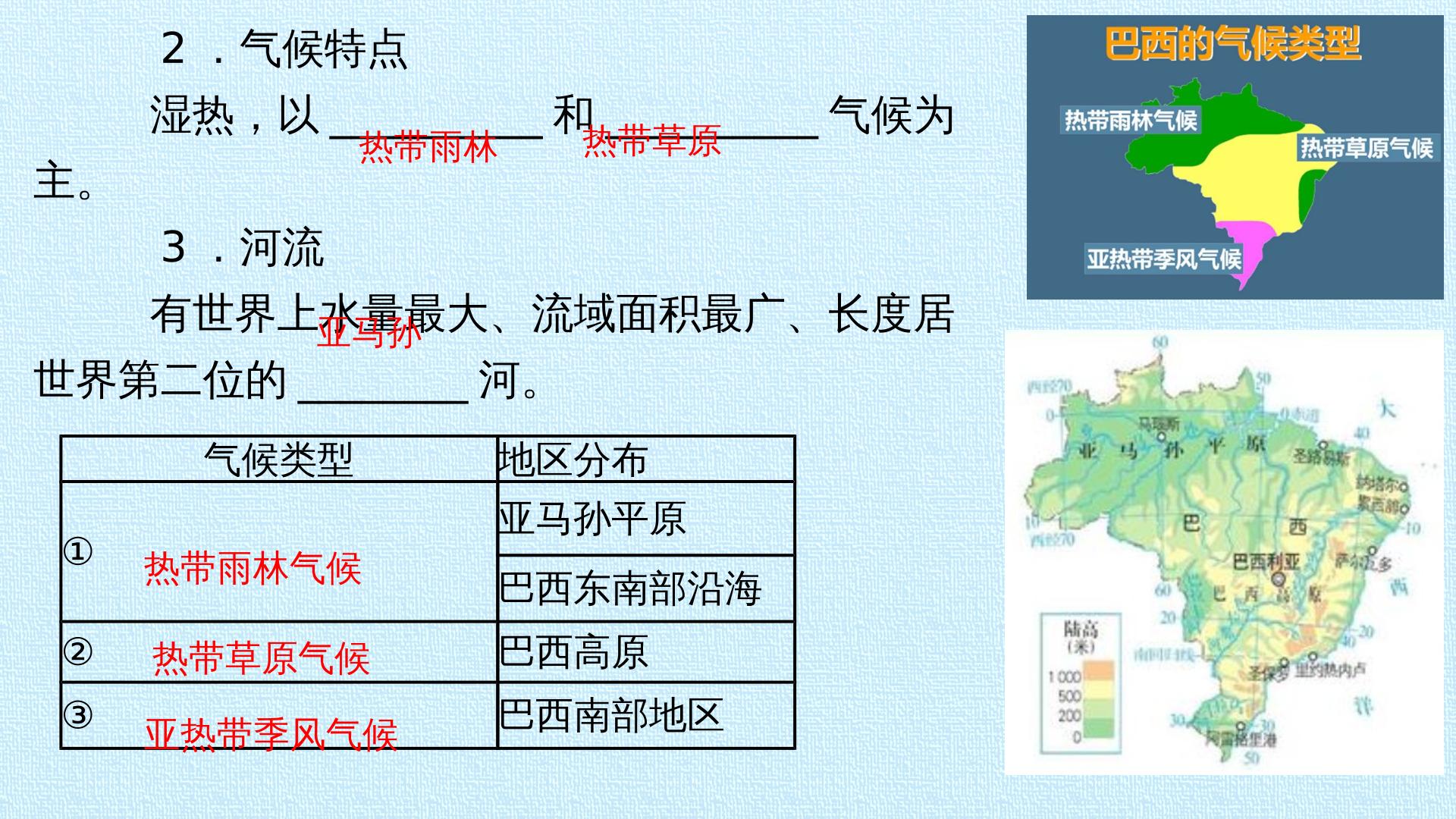The height and width of the screenshot is (819, 1456).
Task: Click the circled number ③ in table
Action: pos(77,714)
